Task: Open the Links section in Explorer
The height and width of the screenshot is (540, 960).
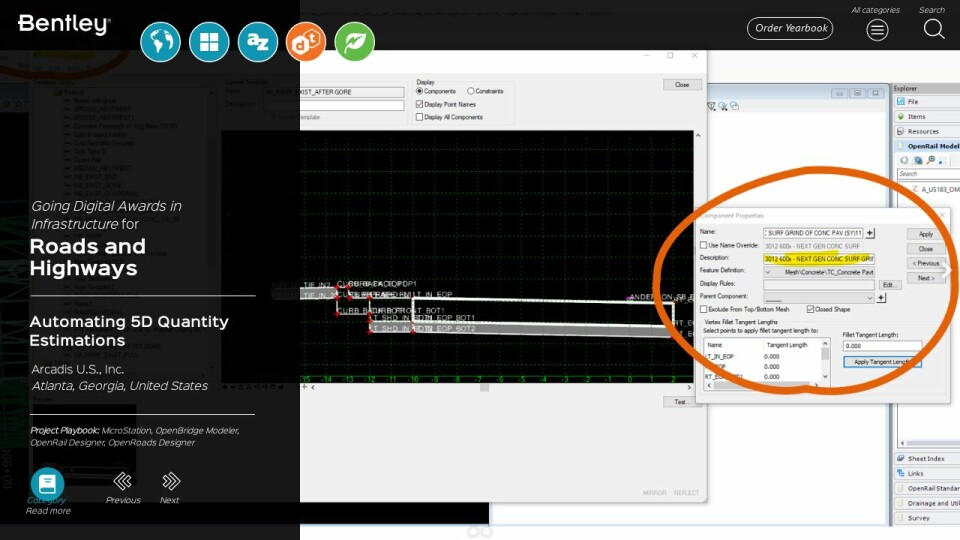Action: pos(928,473)
